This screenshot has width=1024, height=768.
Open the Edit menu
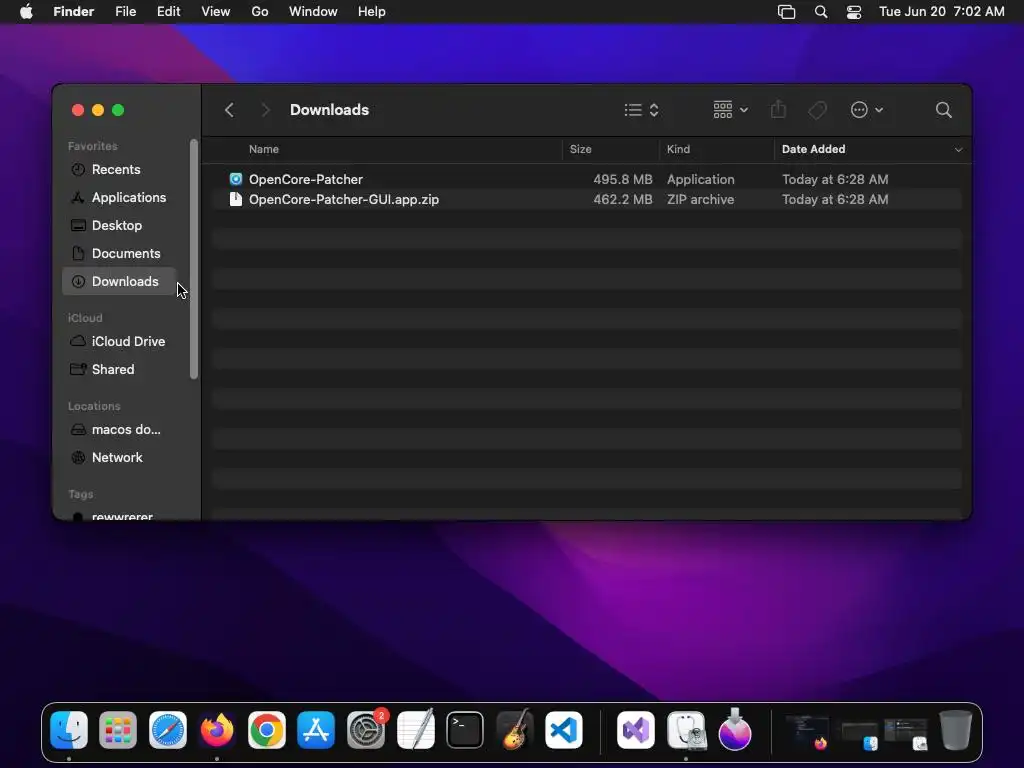tap(168, 12)
